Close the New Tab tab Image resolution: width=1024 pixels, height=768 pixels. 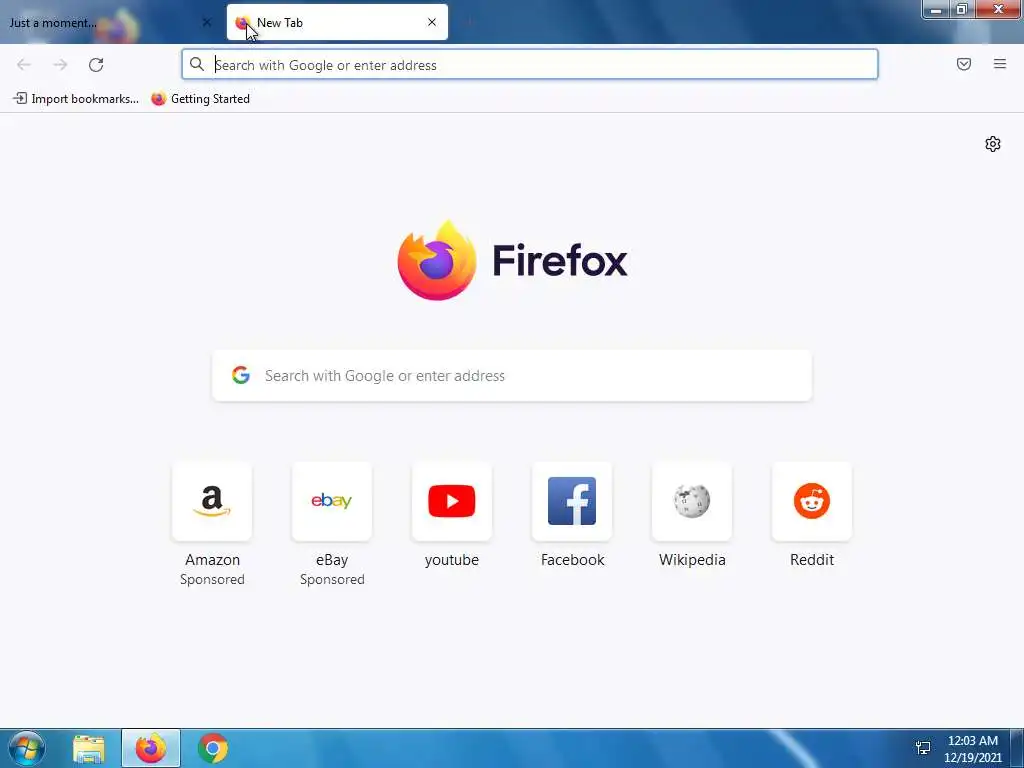[432, 22]
